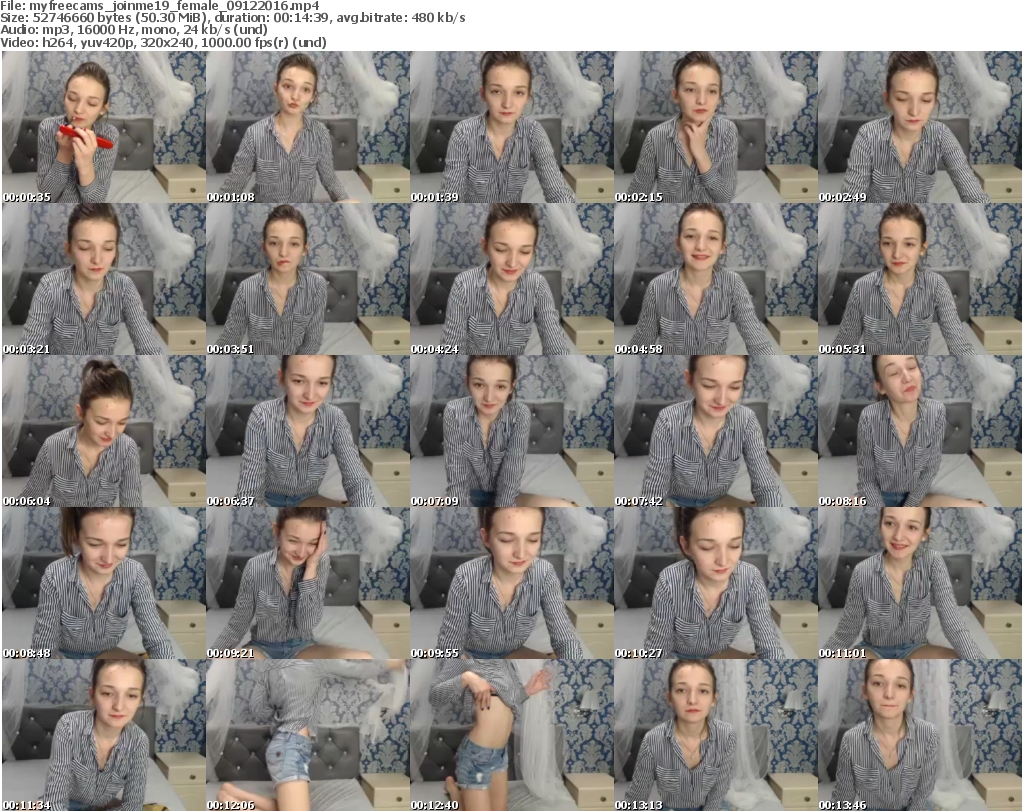Image resolution: width=1024 pixels, height=811 pixels.
Task: Click the frame at 00:06:37
Action: pos(308,431)
